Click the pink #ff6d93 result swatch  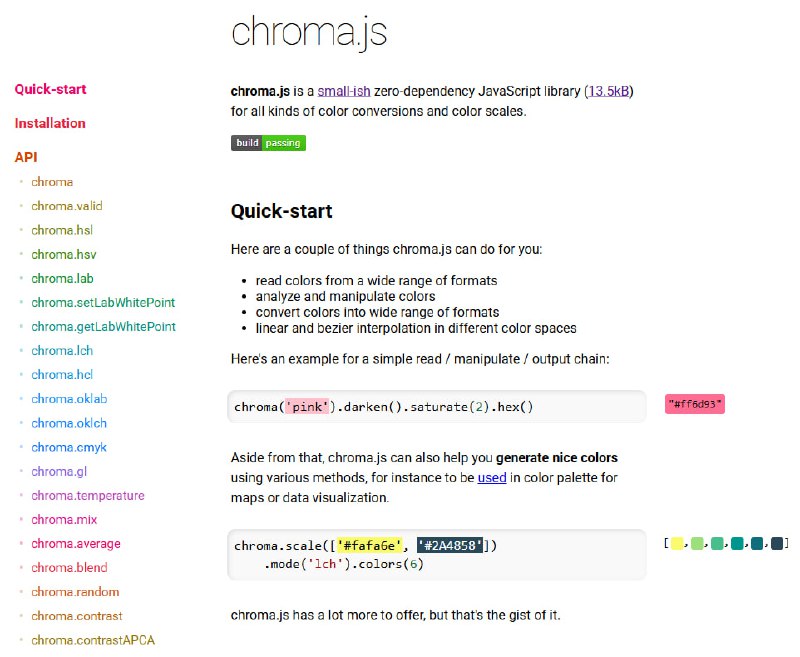click(694, 405)
